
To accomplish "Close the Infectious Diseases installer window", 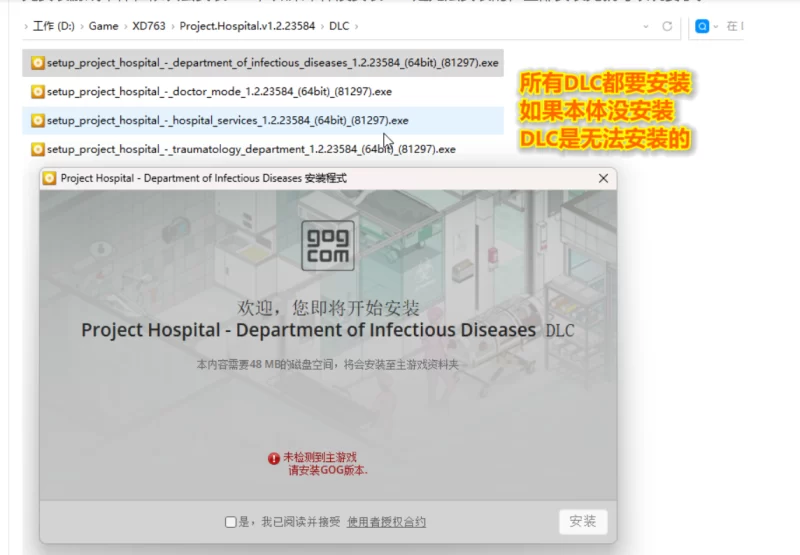I will pyautogui.click(x=604, y=178).
